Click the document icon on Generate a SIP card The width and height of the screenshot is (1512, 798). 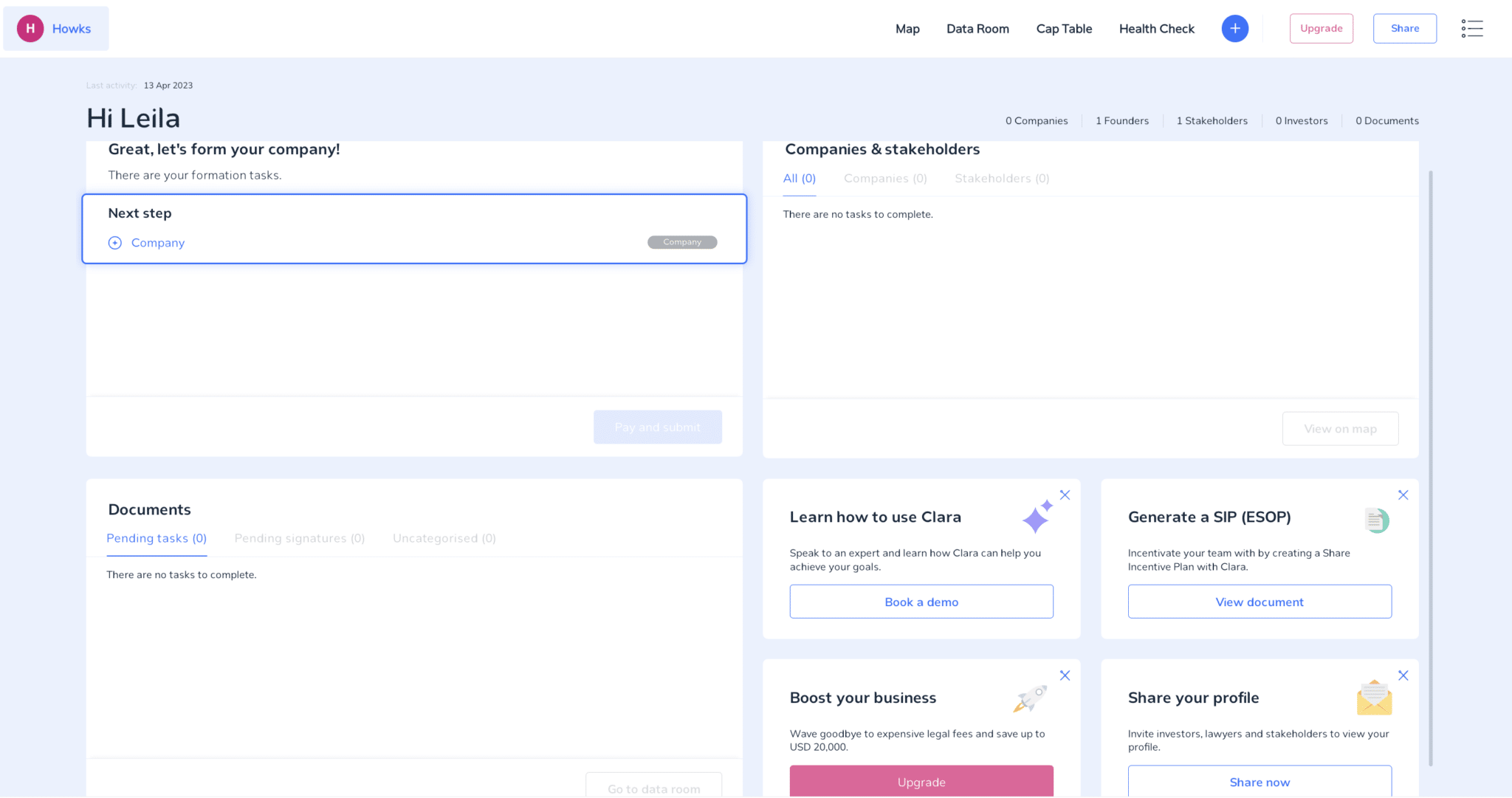(1375, 520)
